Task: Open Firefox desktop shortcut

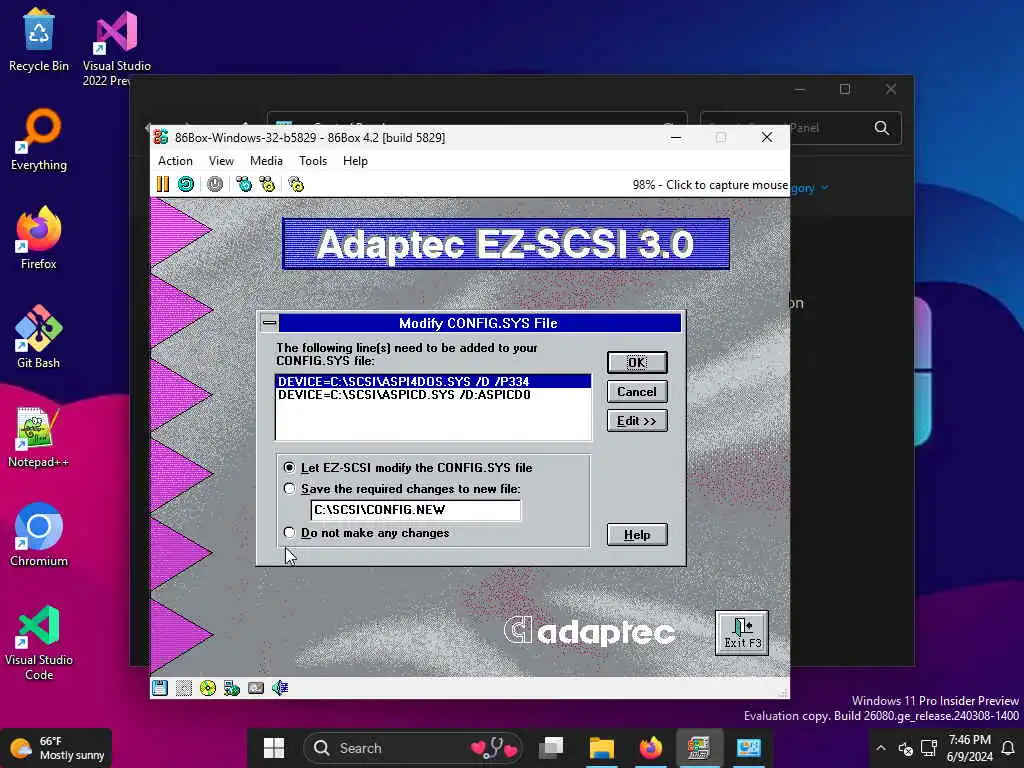Action: 39,238
